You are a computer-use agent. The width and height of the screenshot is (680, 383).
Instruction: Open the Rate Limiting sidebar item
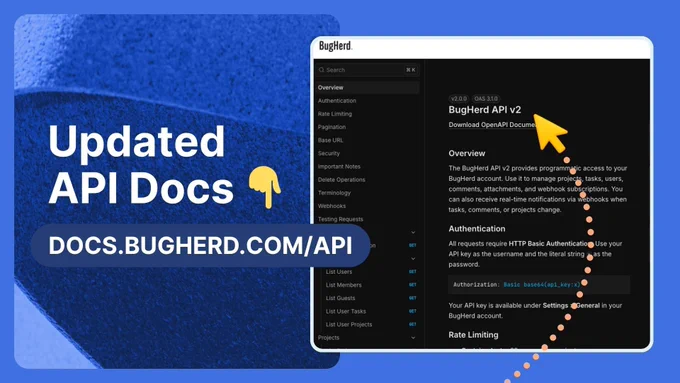coord(335,114)
